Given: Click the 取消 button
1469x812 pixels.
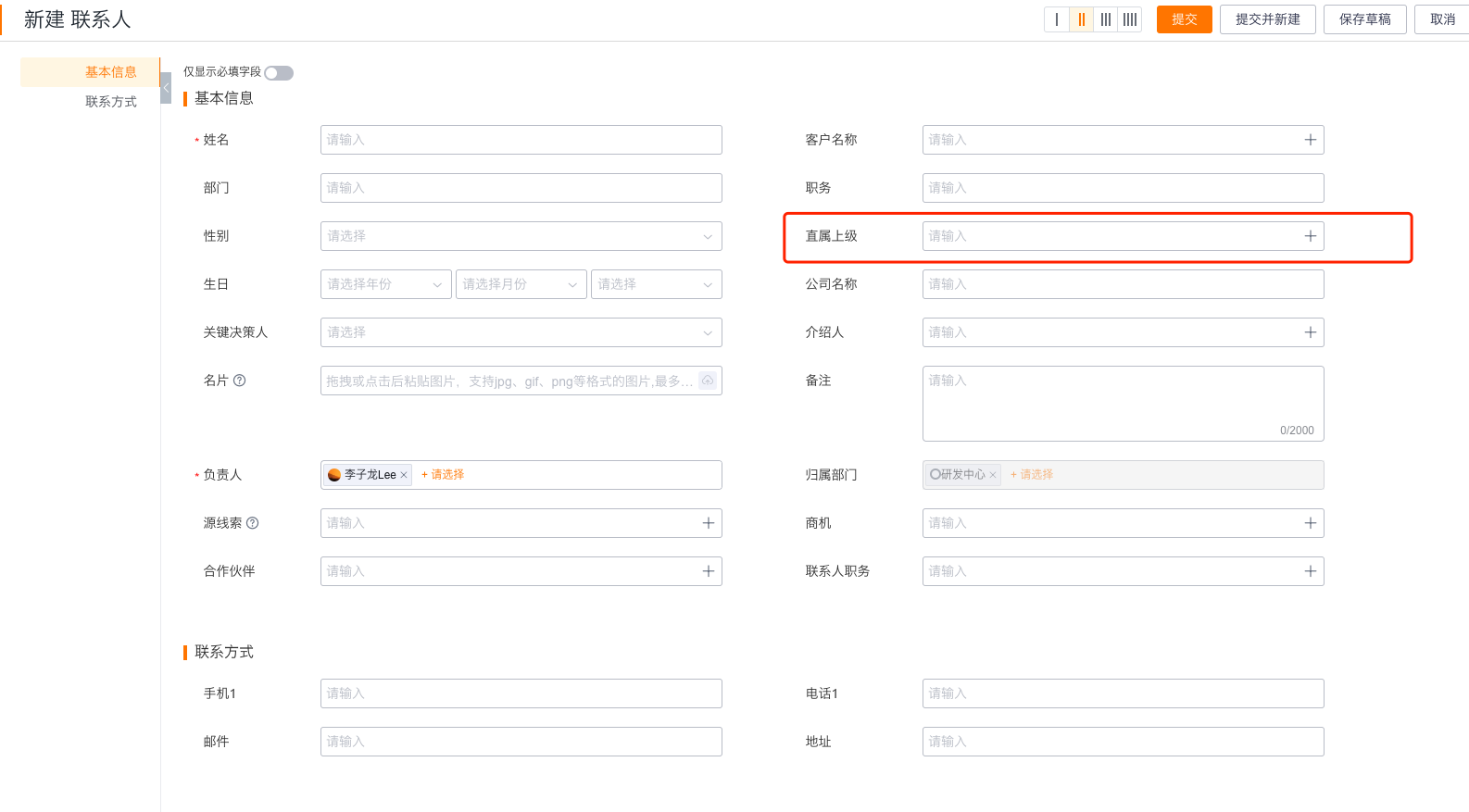Looking at the screenshot, I should click(1442, 19).
